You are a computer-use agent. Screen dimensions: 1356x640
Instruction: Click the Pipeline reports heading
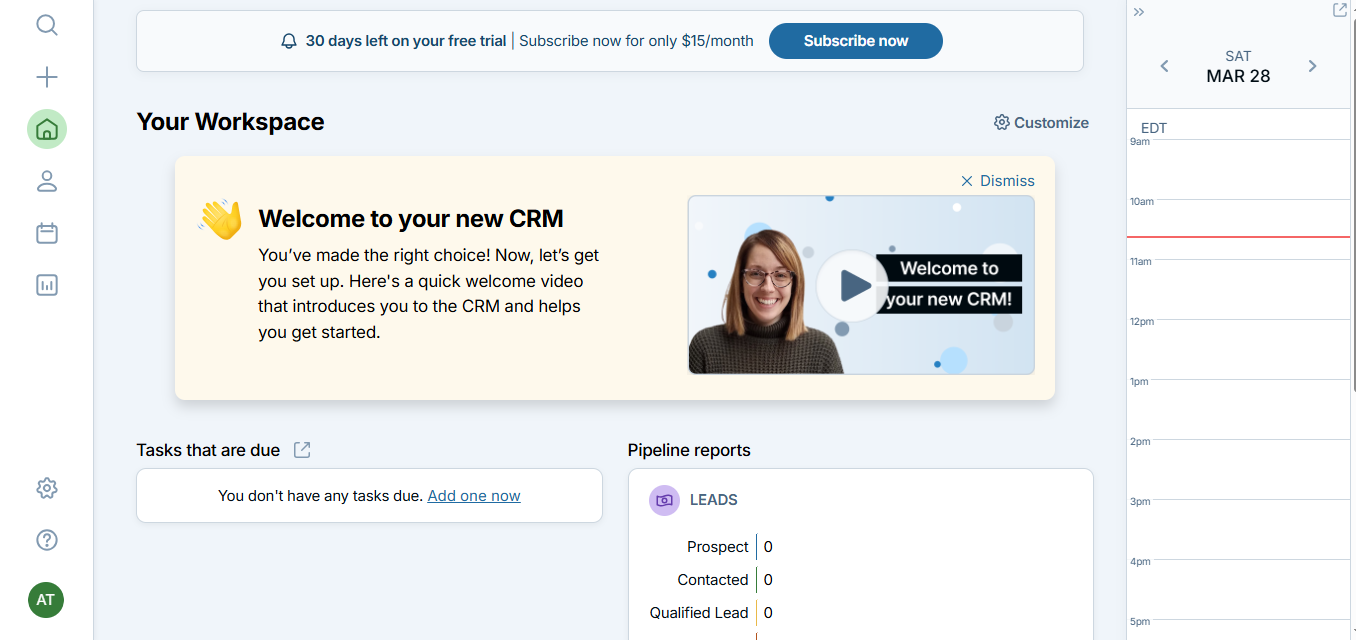[689, 450]
